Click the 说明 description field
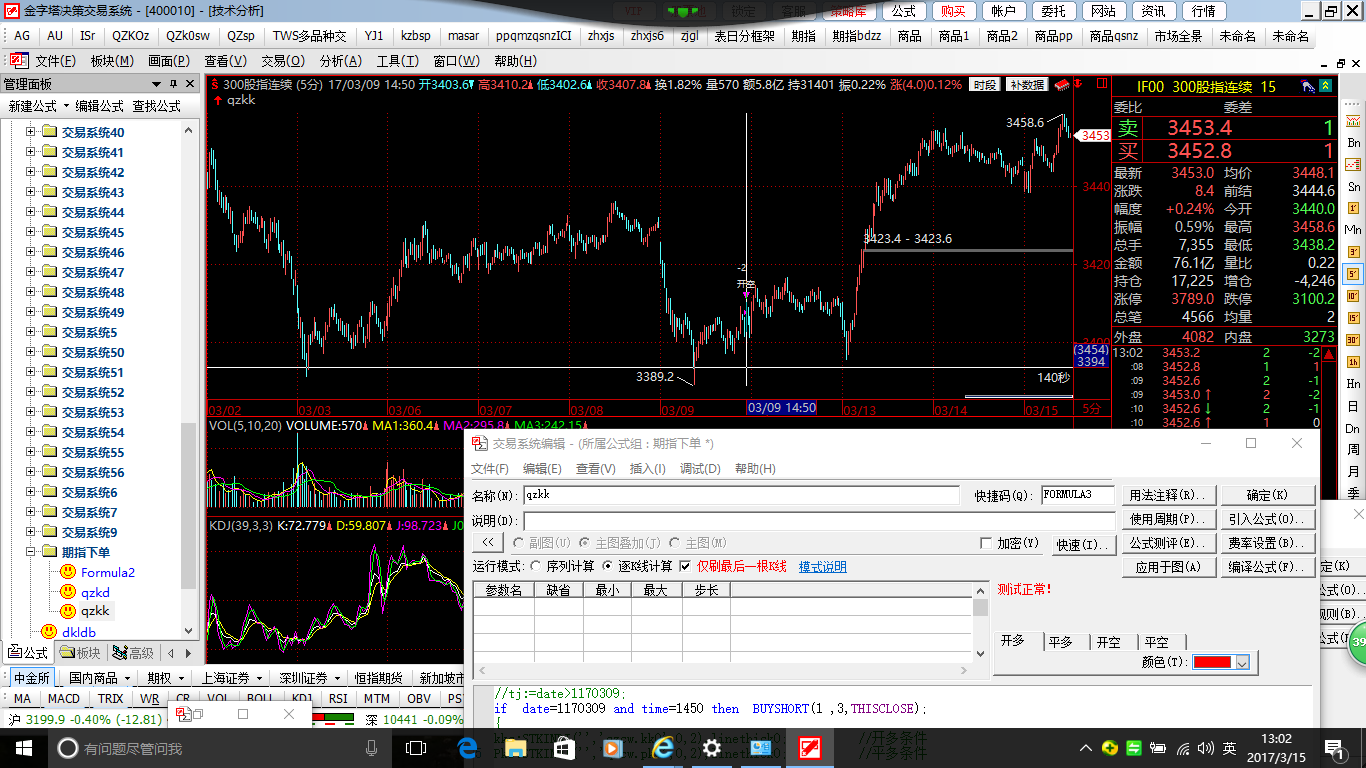This screenshot has height=768, width=1366. (x=819, y=521)
